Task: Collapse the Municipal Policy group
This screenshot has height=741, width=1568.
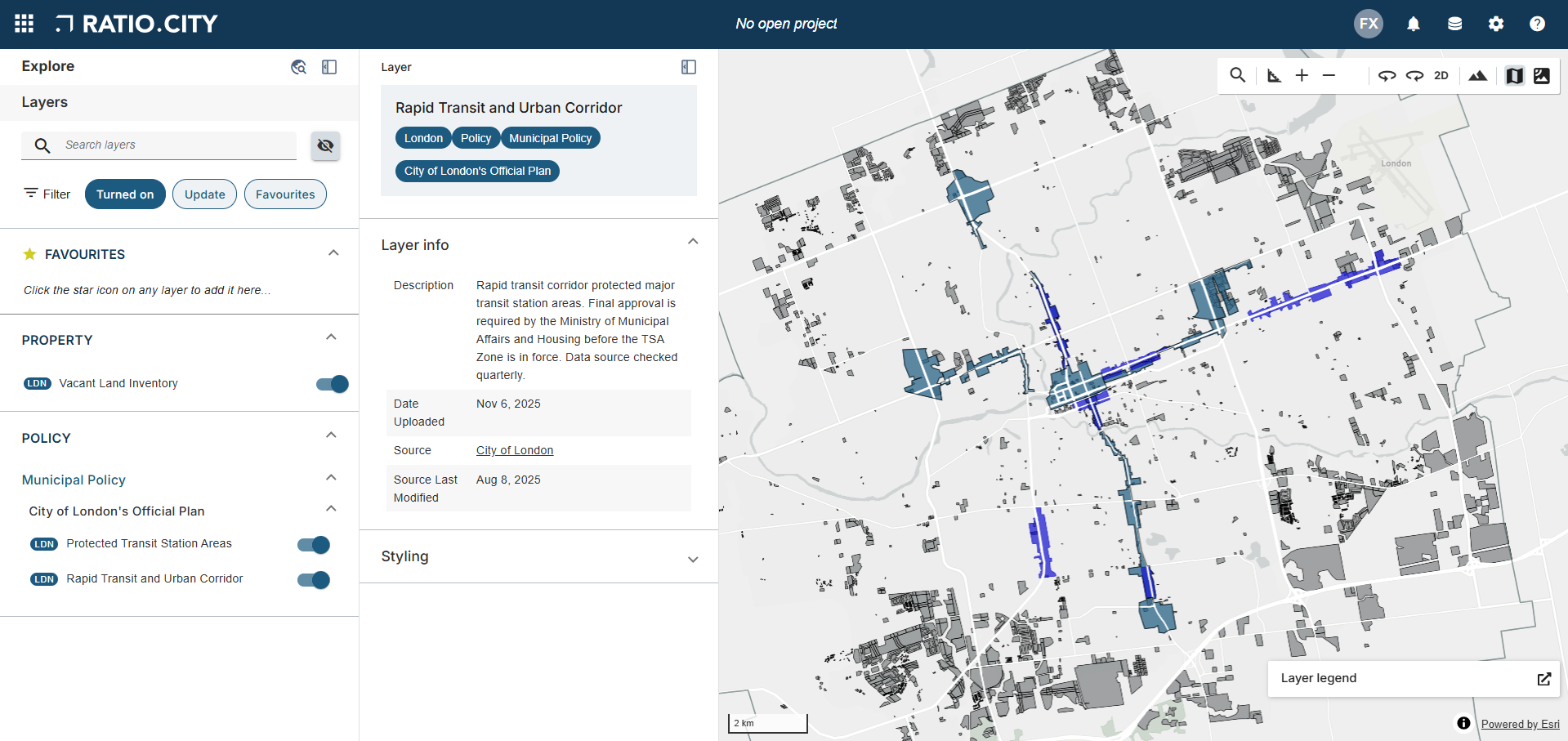Action: point(331,477)
